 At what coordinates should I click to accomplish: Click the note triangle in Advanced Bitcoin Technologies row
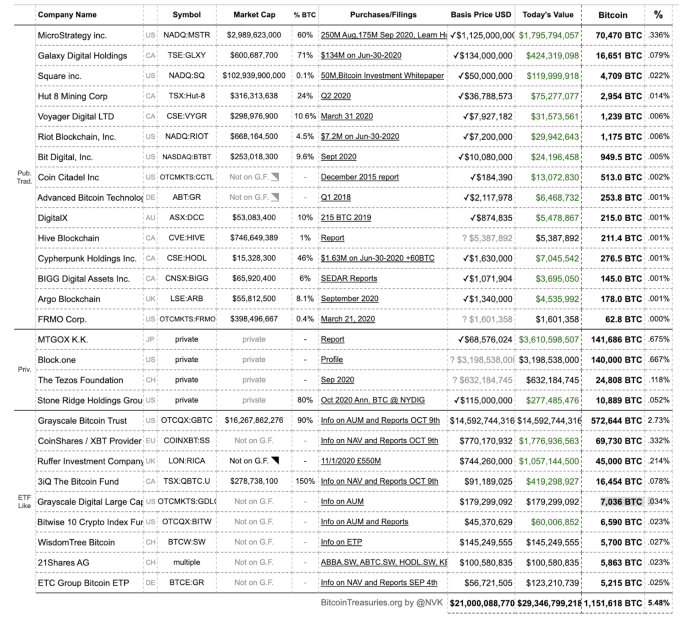point(275,197)
